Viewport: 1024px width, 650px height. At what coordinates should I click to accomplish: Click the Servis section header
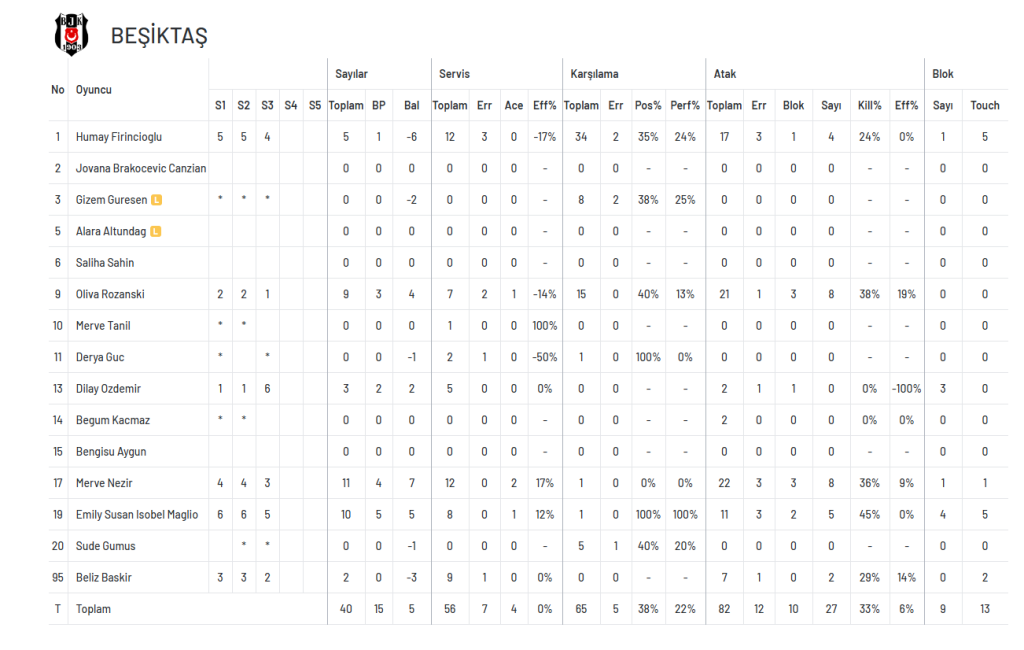(454, 74)
